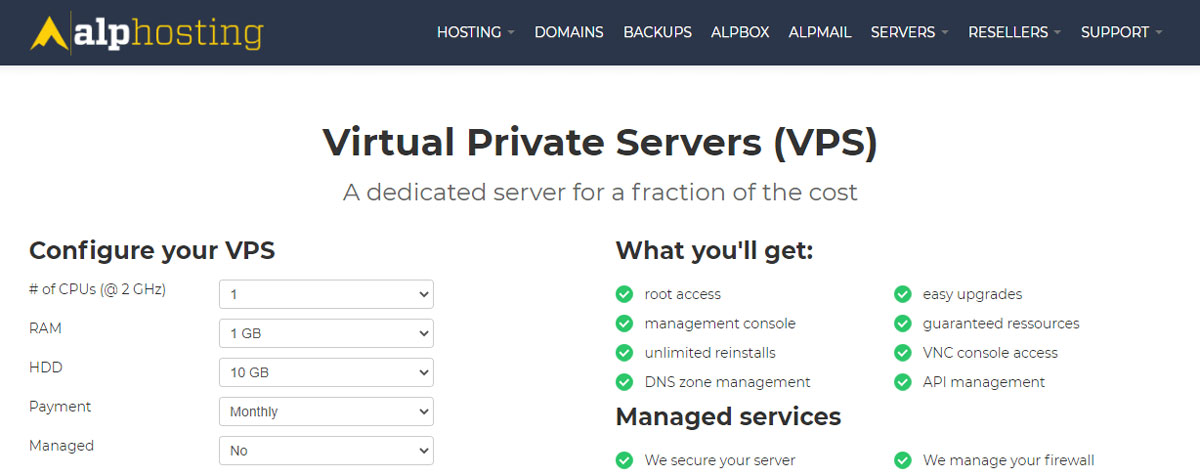The image size is (1200, 476).
Task: Click the 'unlimited reinstalls' feature text
Action: click(x=710, y=353)
